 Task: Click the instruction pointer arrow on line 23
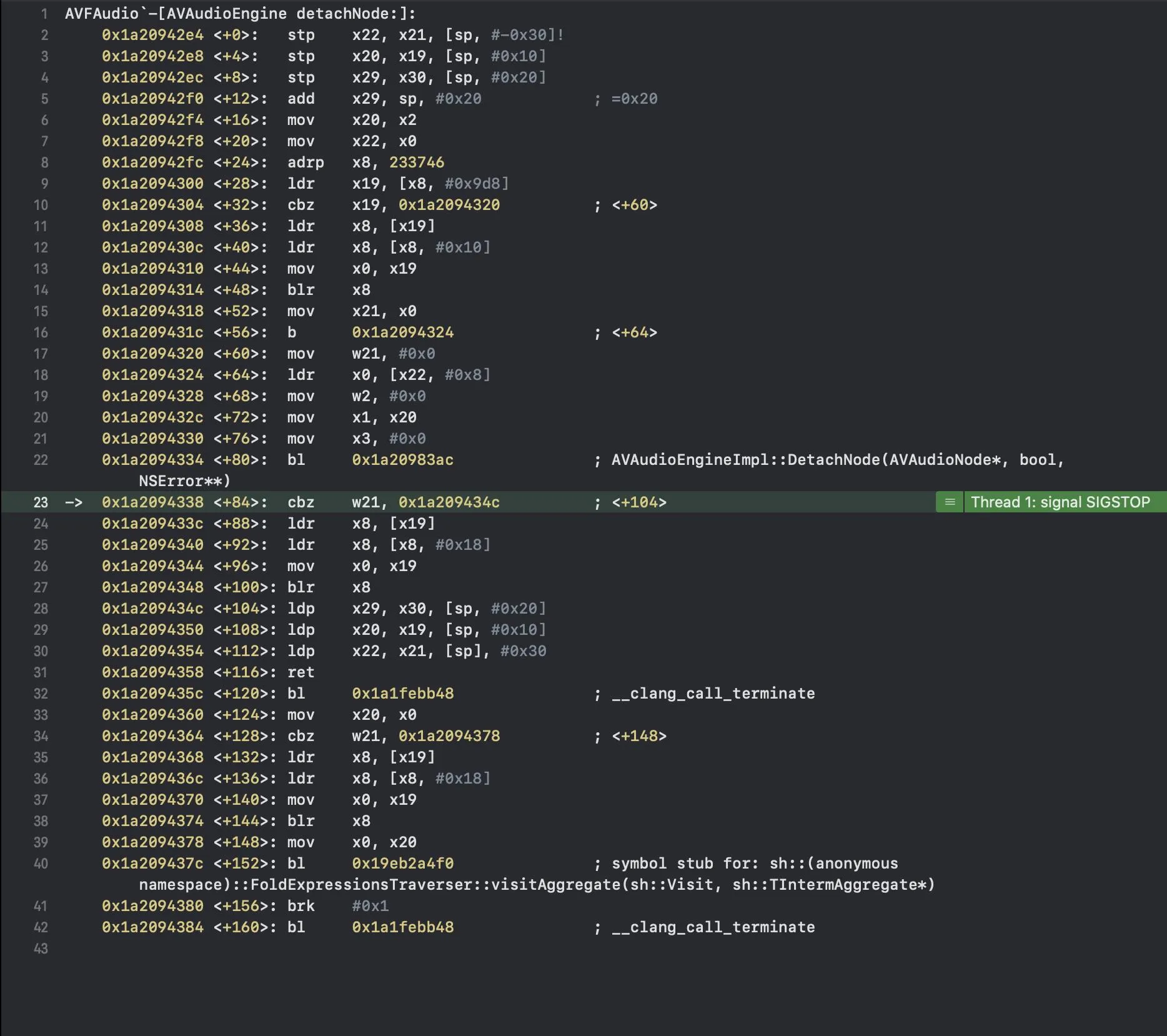coord(74,502)
